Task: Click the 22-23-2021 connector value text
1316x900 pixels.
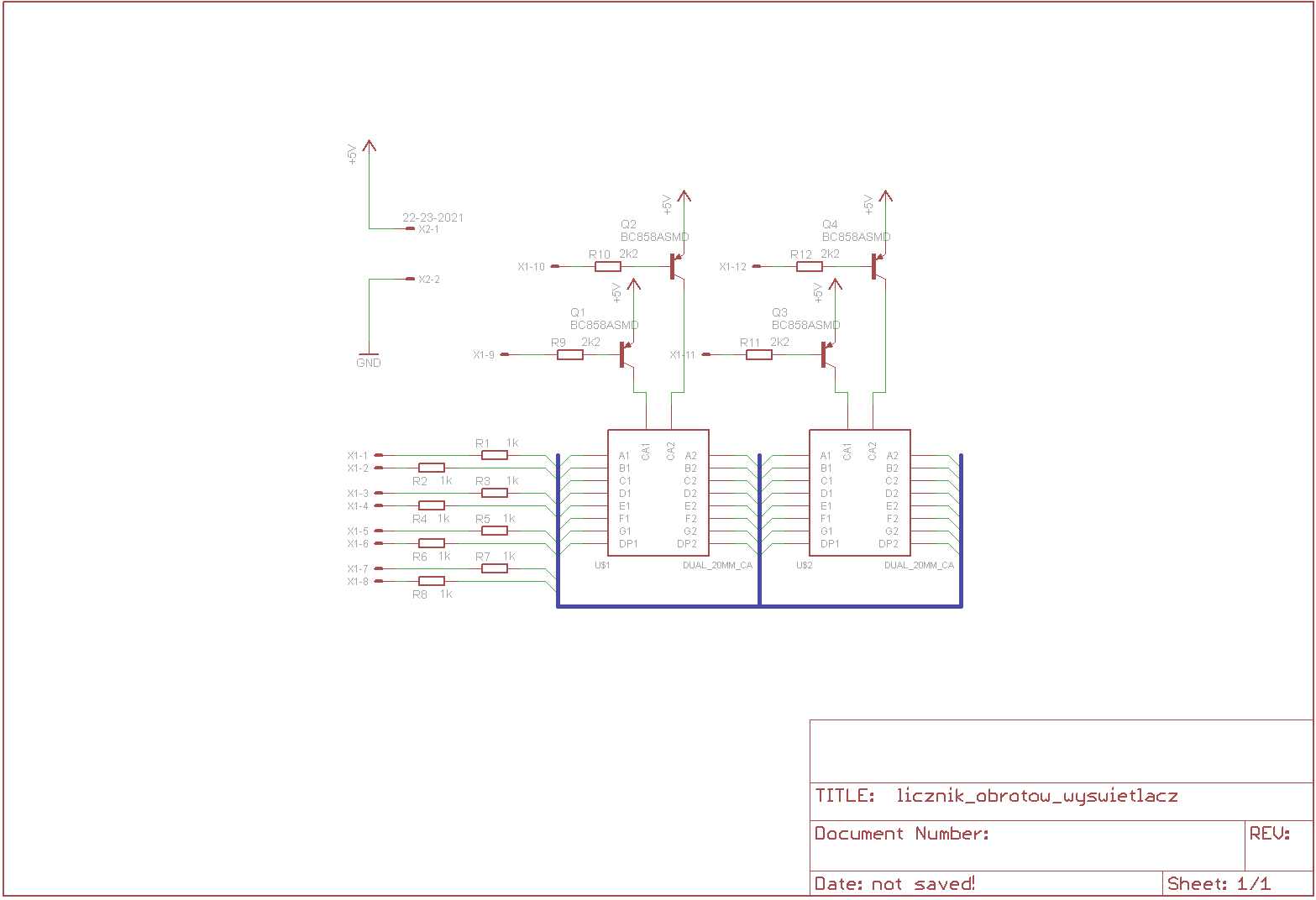Action: [x=433, y=217]
